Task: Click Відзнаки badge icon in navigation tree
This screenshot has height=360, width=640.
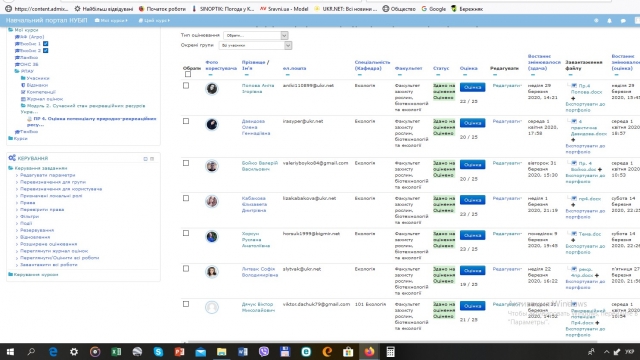Action: coord(23,85)
